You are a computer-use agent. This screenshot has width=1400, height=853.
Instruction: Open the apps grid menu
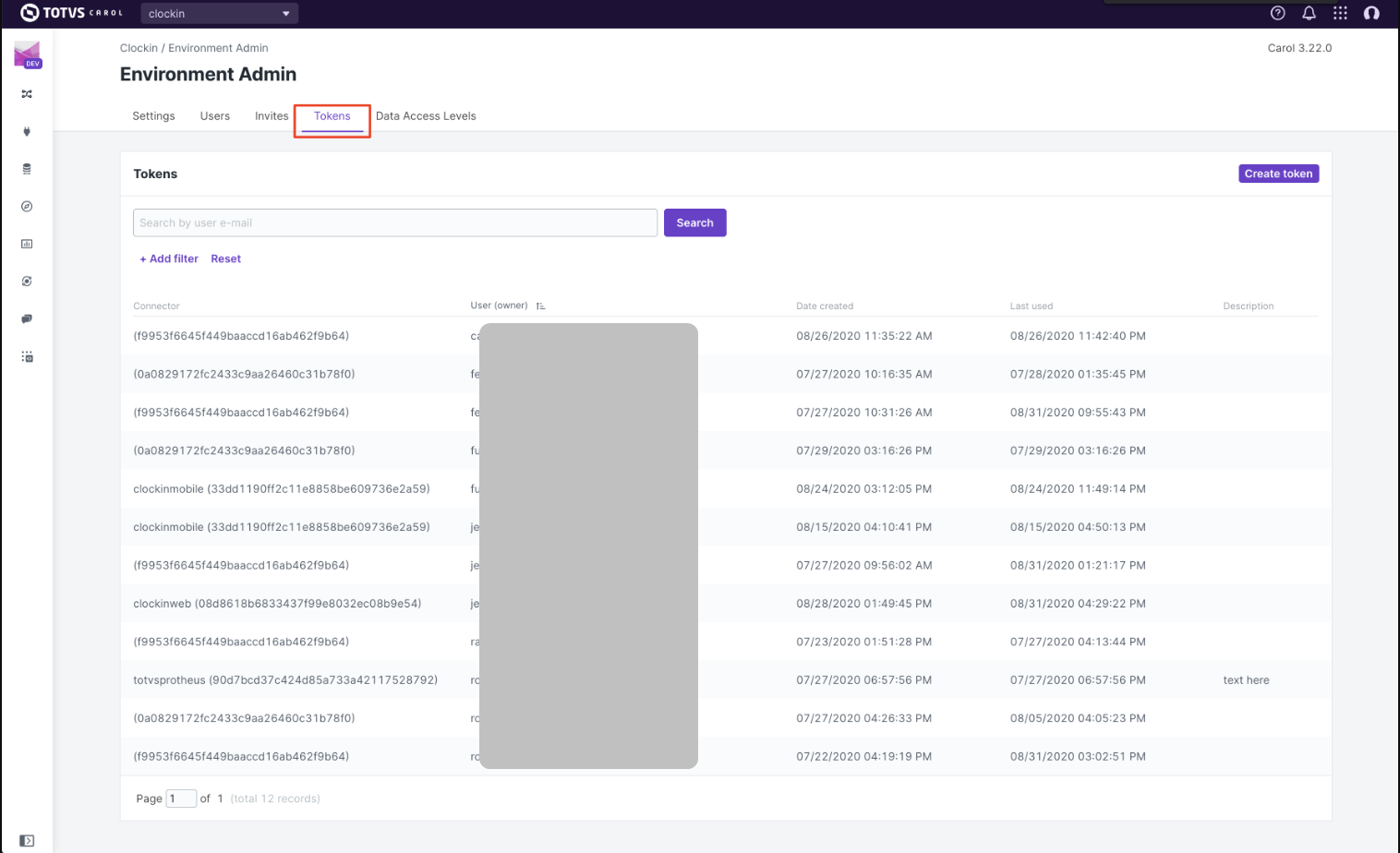[x=1340, y=13]
